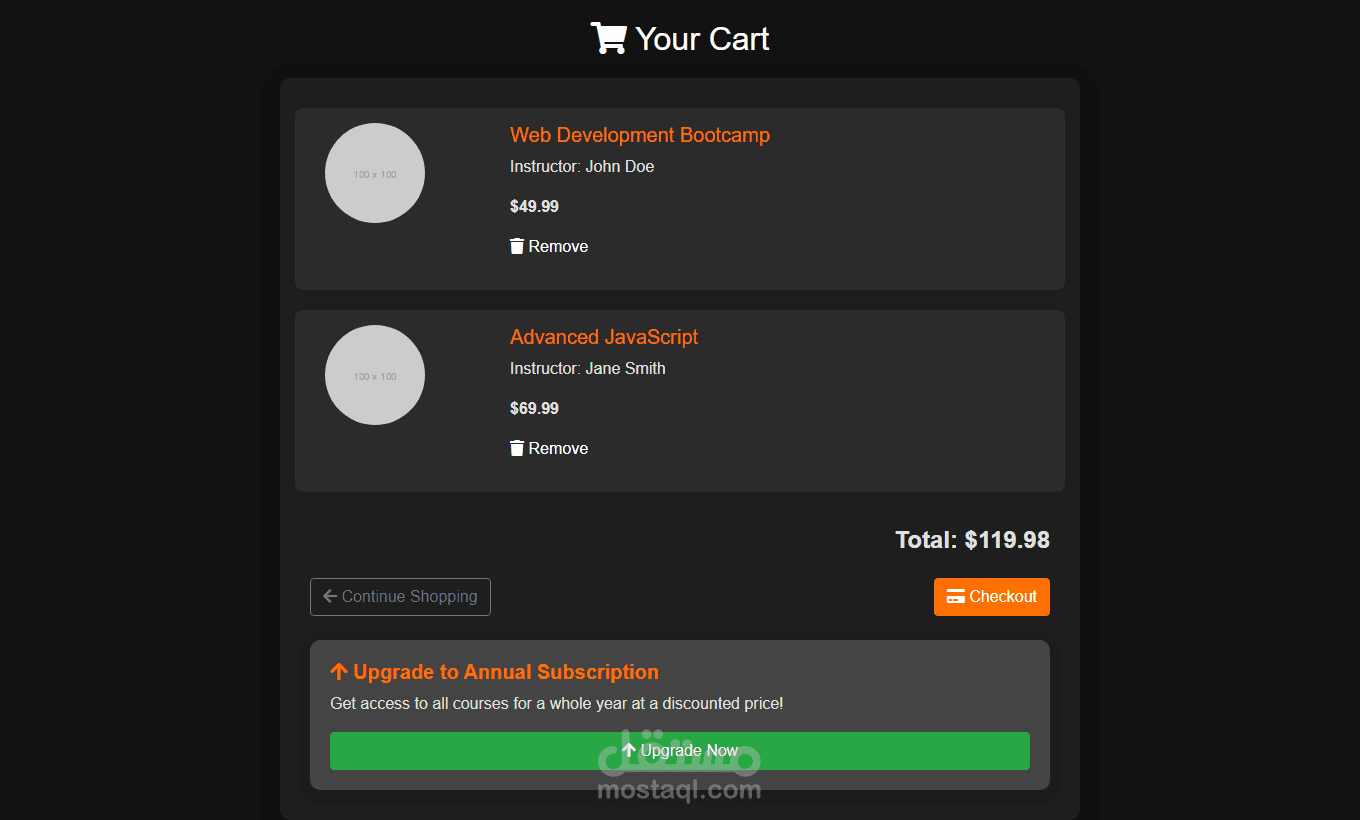Click the trash icon beside Web Development Bootcamp
This screenshot has height=820, width=1360.
click(x=517, y=245)
